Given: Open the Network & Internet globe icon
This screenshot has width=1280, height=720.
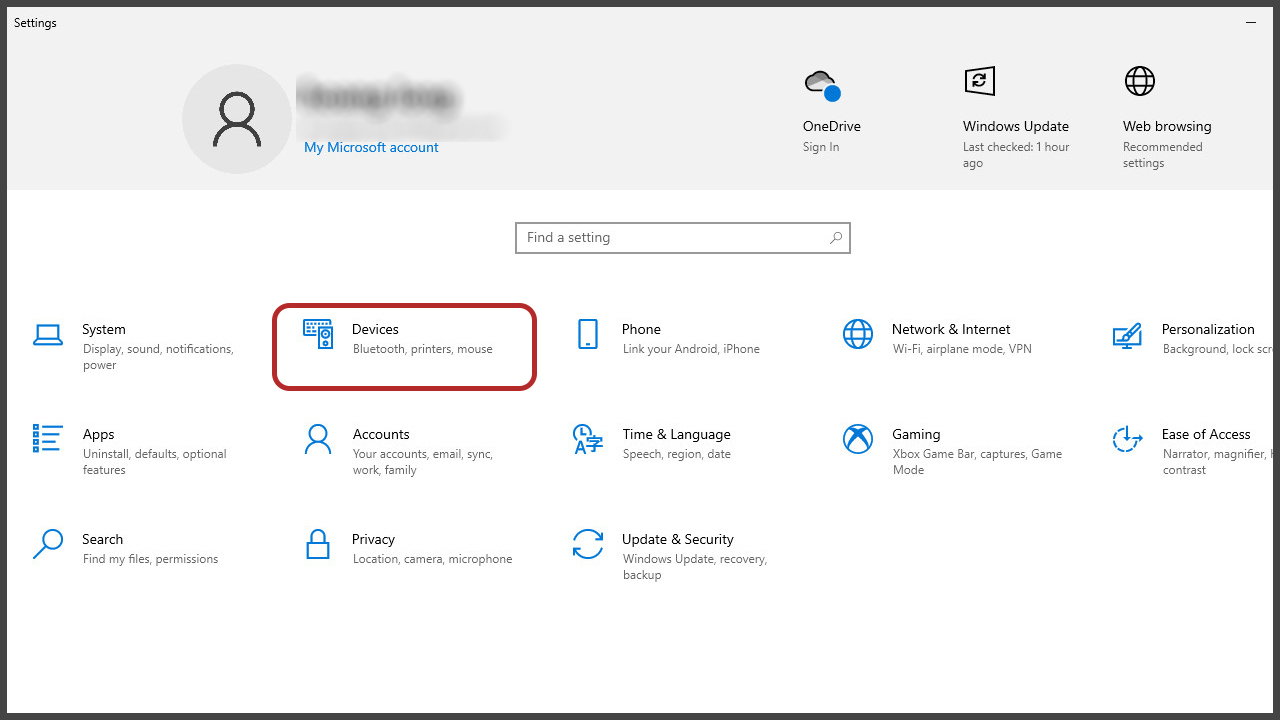Looking at the screenshot, I should pyautogui.click(x=858, y=334).
